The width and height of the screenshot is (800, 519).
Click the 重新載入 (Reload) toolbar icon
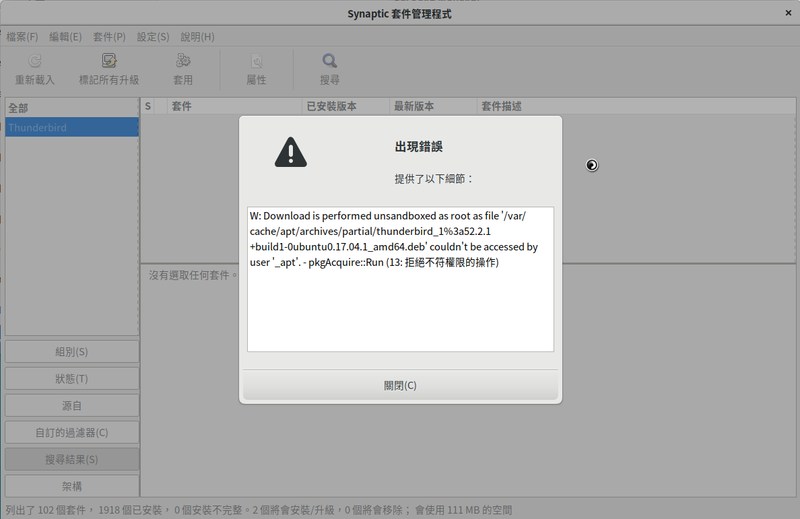[x=35, y=61]
